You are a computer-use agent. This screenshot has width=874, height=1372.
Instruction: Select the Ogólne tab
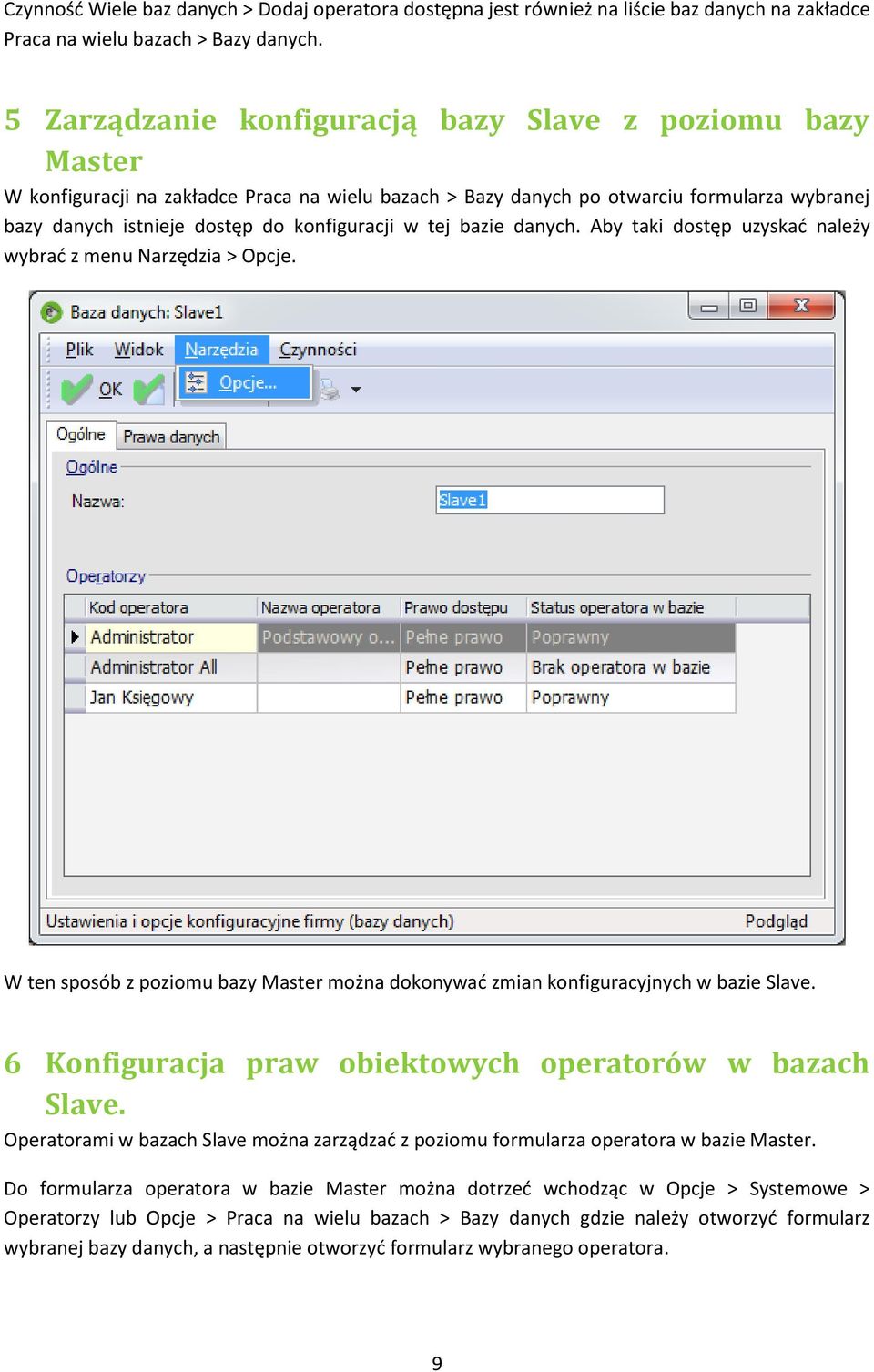click(x=81, y=434)
